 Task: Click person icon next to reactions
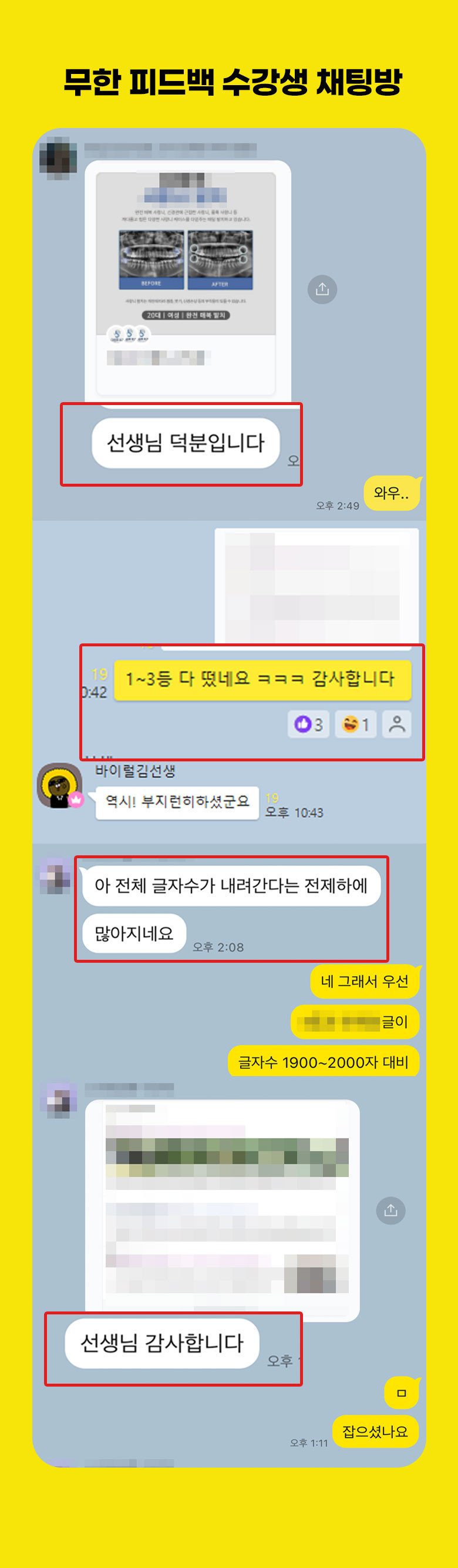click(x=396, y=724)
